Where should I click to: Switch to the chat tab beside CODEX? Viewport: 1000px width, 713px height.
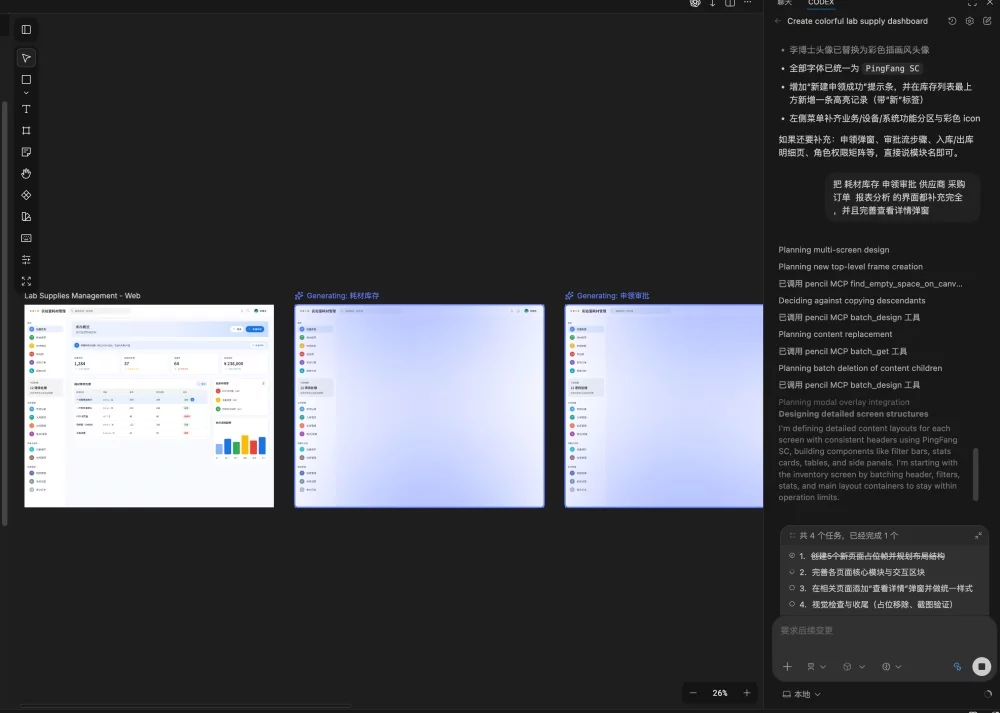[x=784, y=3]
